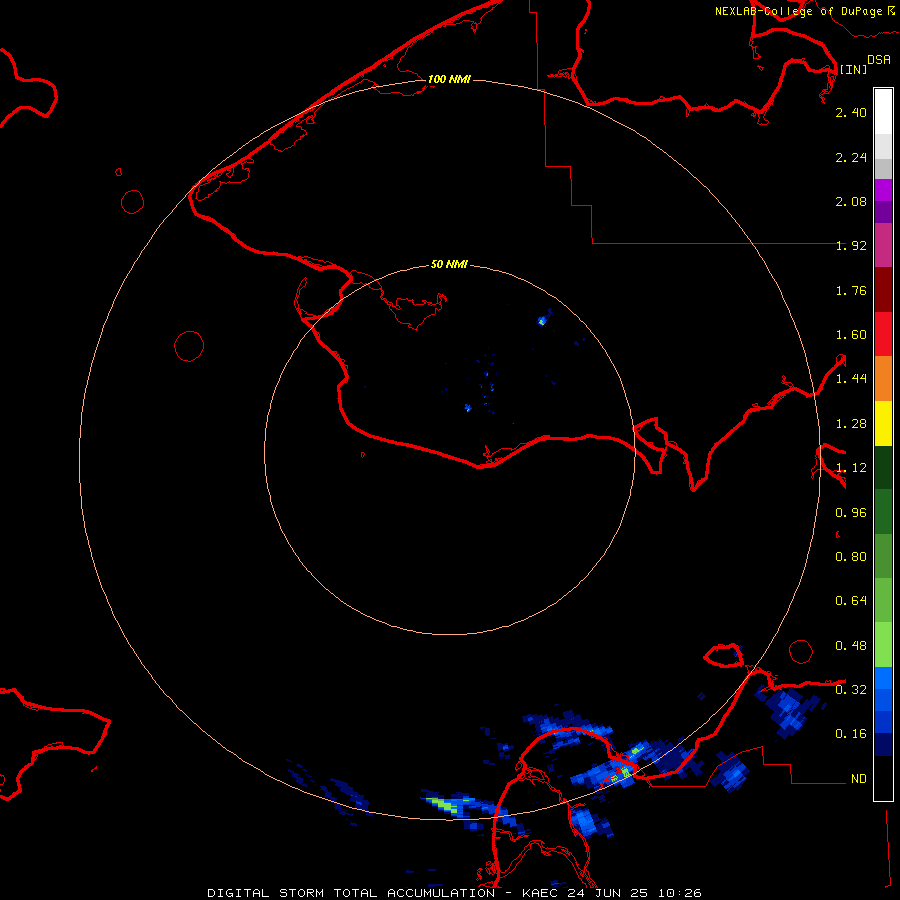Click the 1.60 legend value
Screen dimensions: 900x900
click(x=851, y=335)
